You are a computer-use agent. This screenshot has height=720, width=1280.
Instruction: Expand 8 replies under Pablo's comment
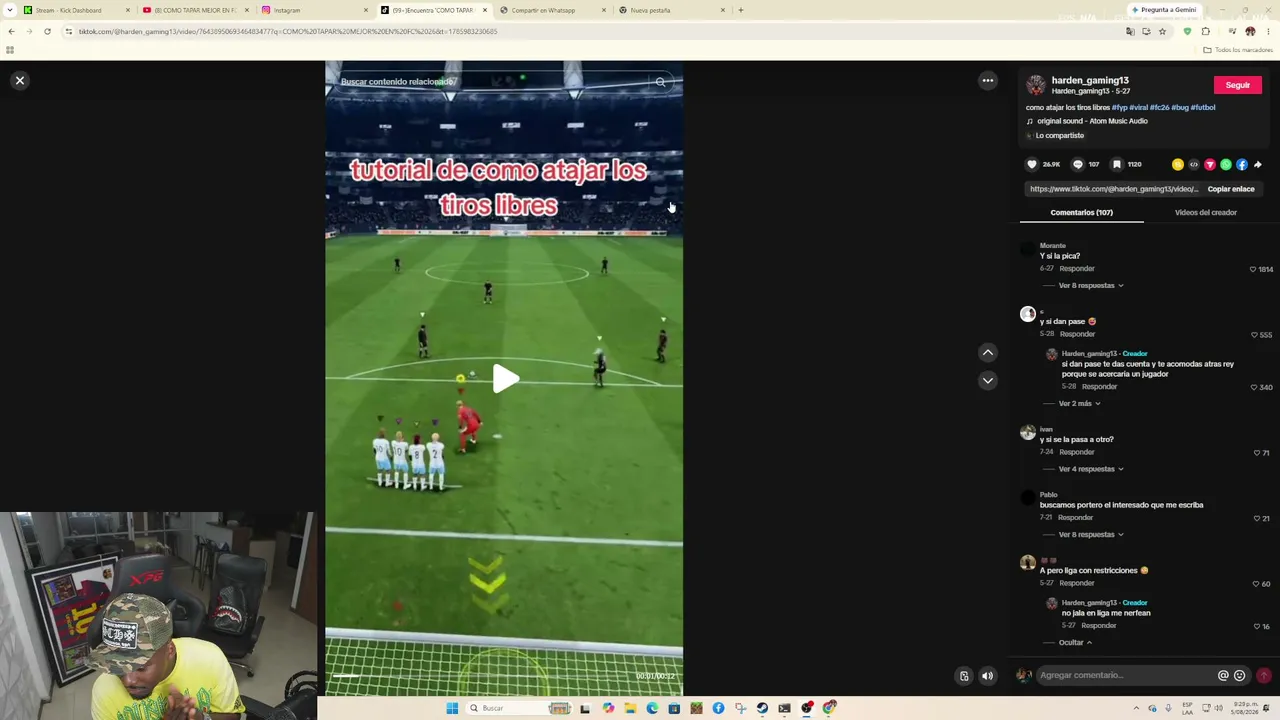(x=1091, y=534)
